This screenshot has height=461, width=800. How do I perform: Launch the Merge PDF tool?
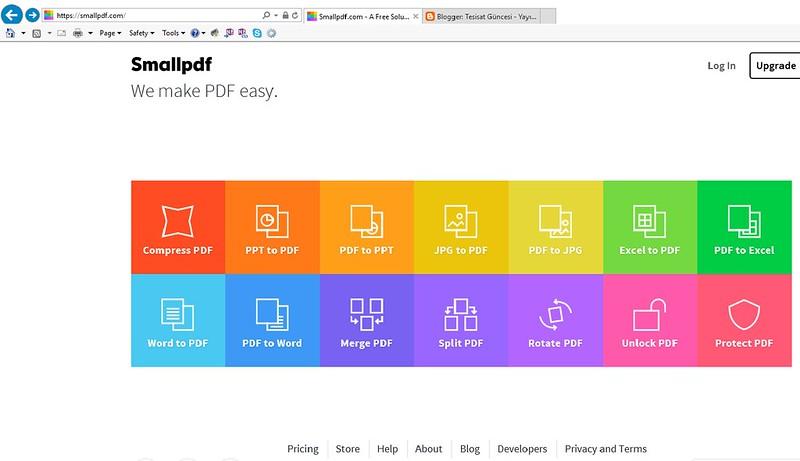(367, 320)
